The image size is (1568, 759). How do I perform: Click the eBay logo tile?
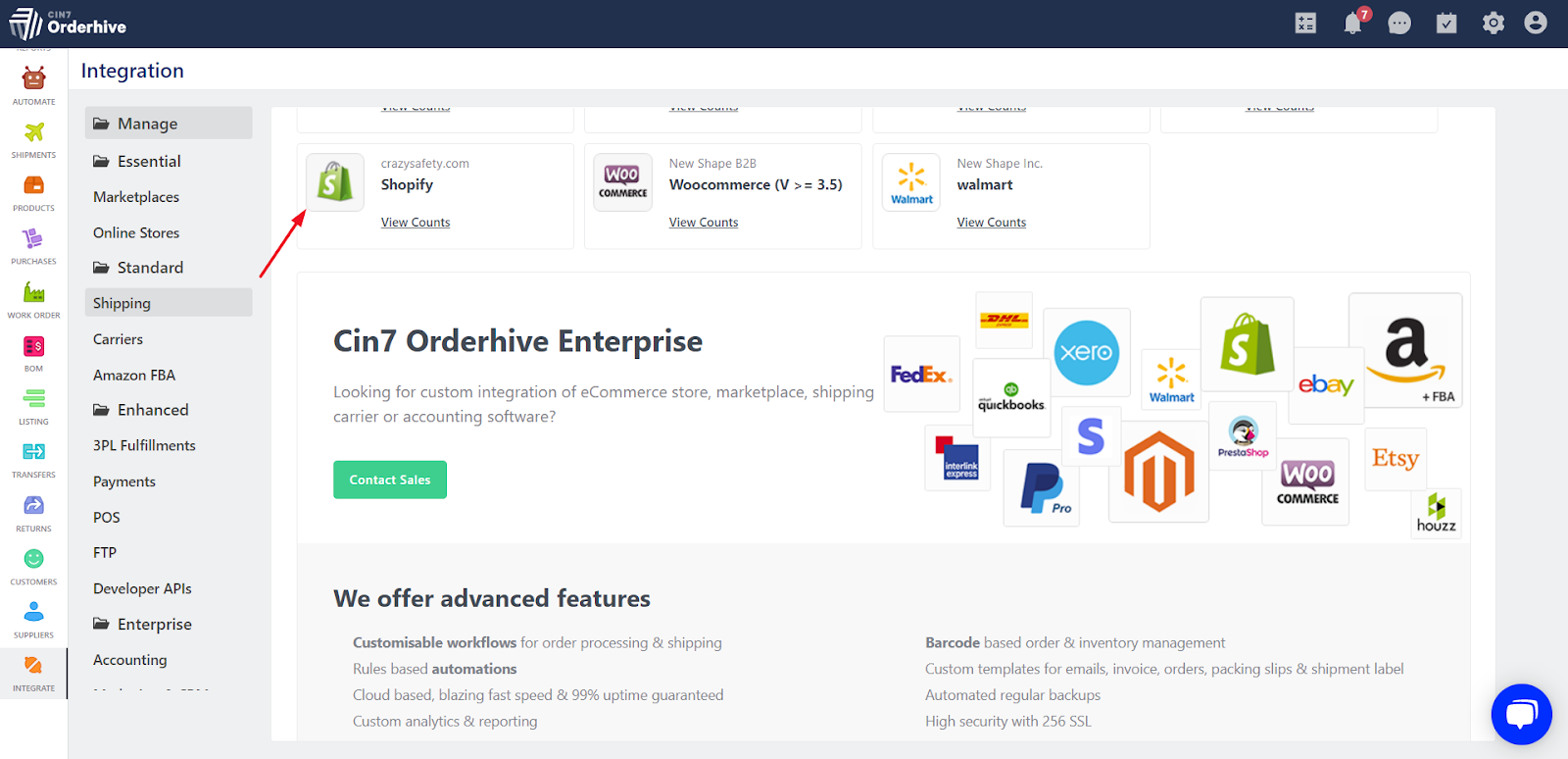[1326, 384]
